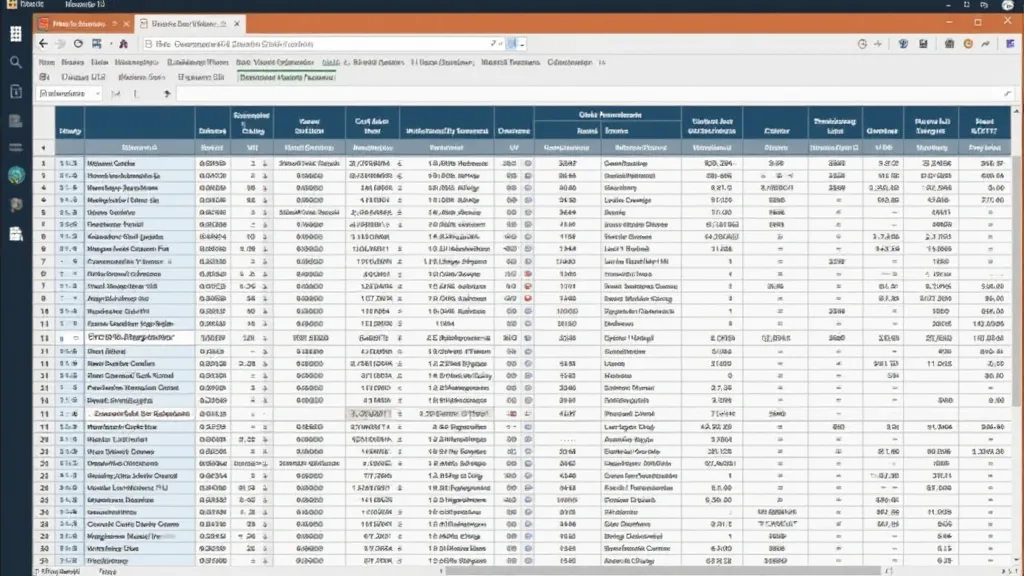Tick the checkbox in the highlighted white table row

(x=76, y=338)
